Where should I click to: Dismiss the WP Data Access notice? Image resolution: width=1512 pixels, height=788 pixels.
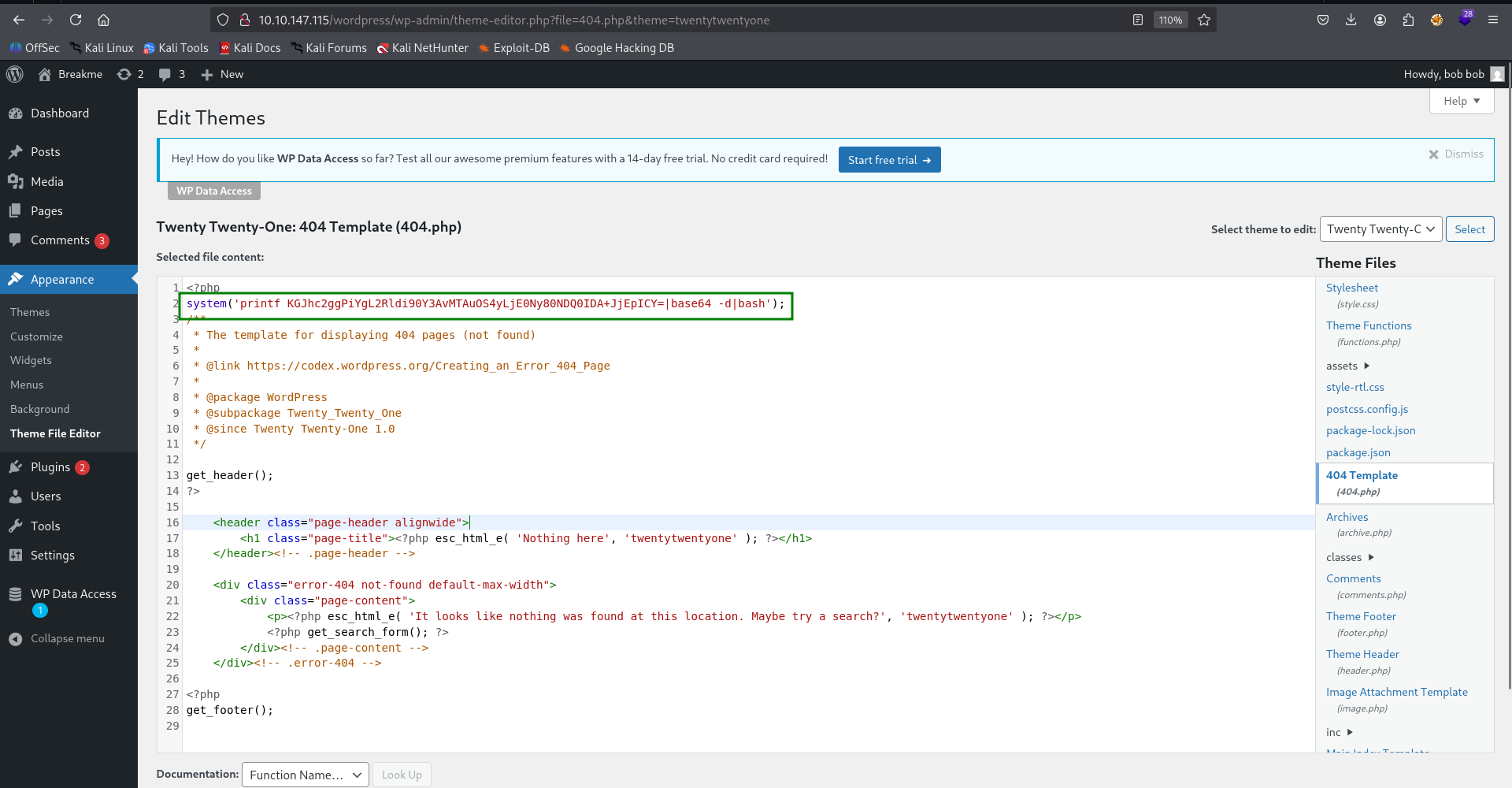pyautogui.click(x=1455, y=154)
